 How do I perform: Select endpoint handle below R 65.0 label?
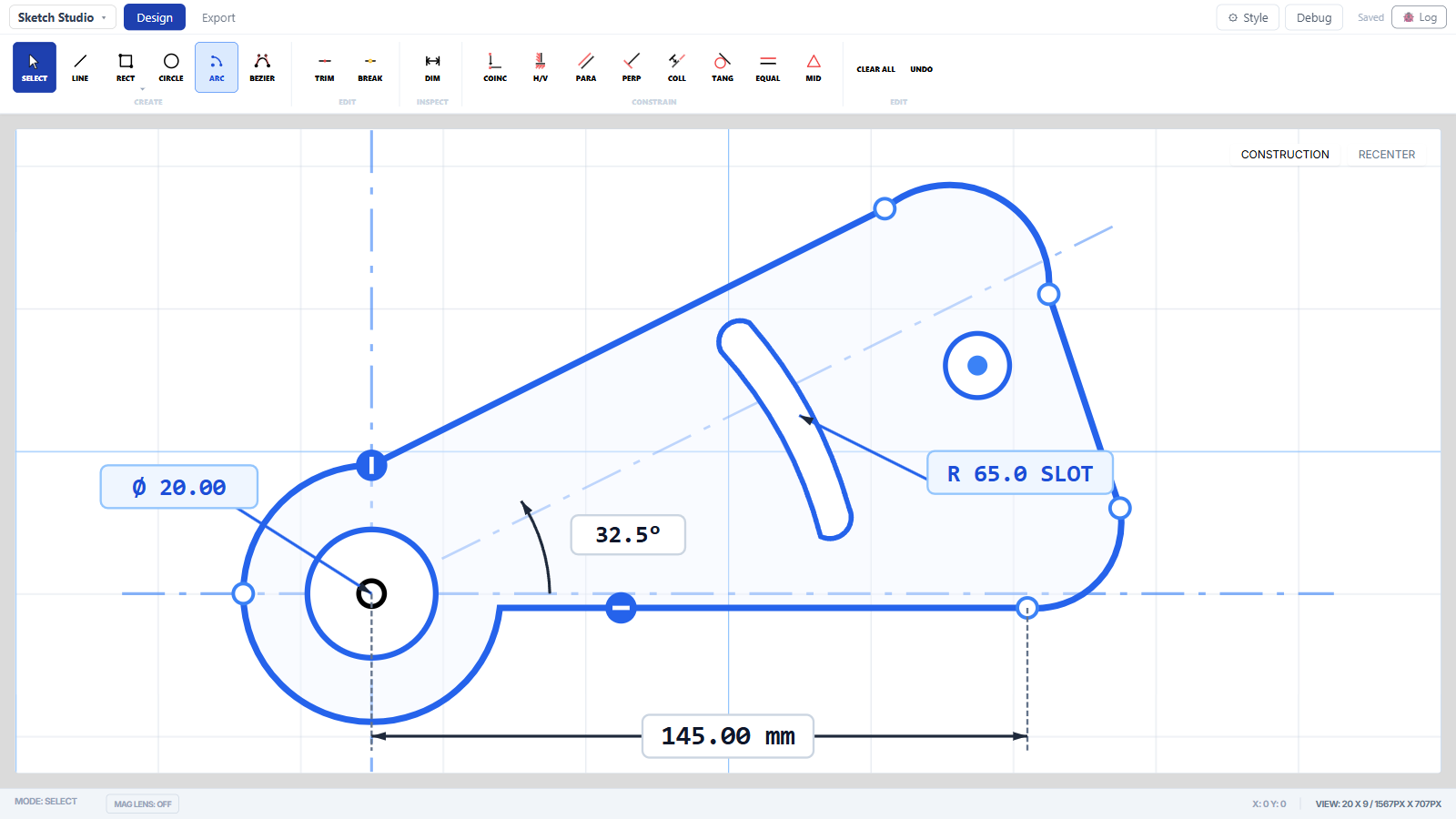[1120, 508]
